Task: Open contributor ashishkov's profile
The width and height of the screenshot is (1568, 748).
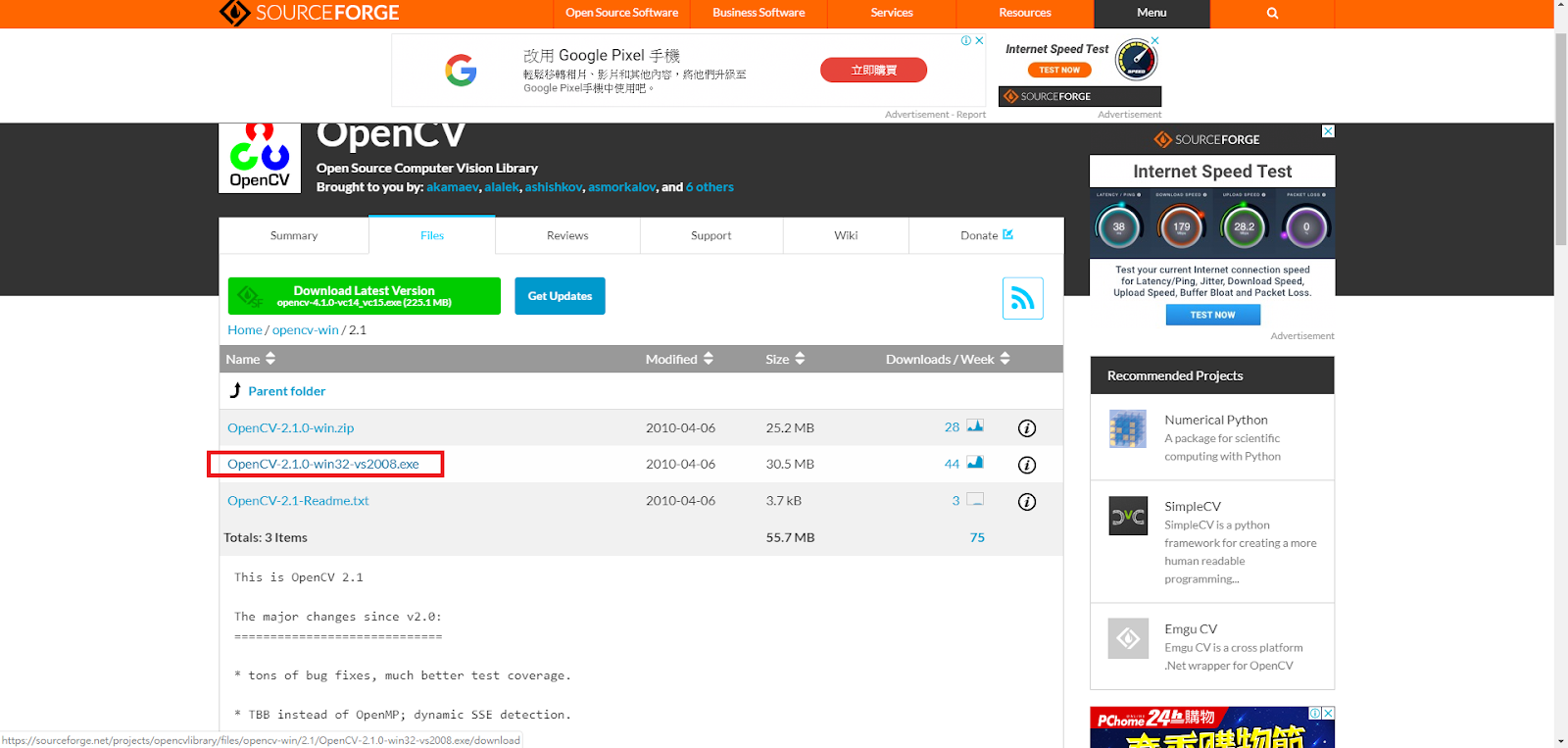Action: (554, 187)
